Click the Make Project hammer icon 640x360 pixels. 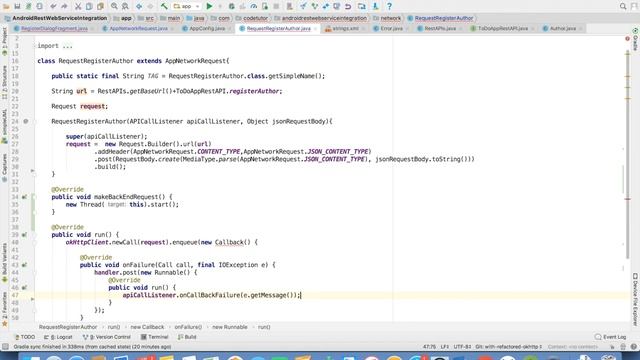click(x=164, y=6)
